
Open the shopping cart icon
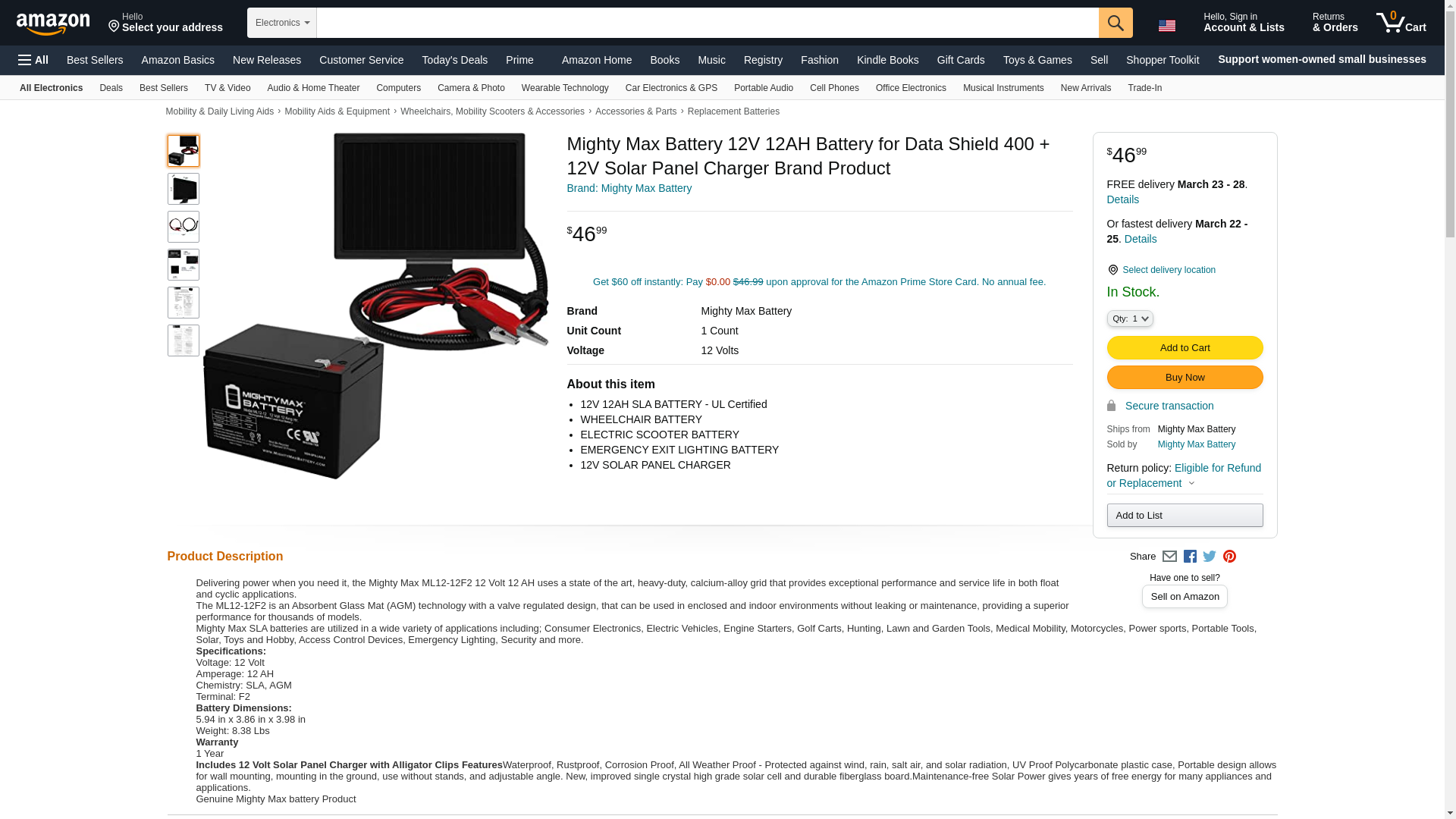tap(1401, 23)
